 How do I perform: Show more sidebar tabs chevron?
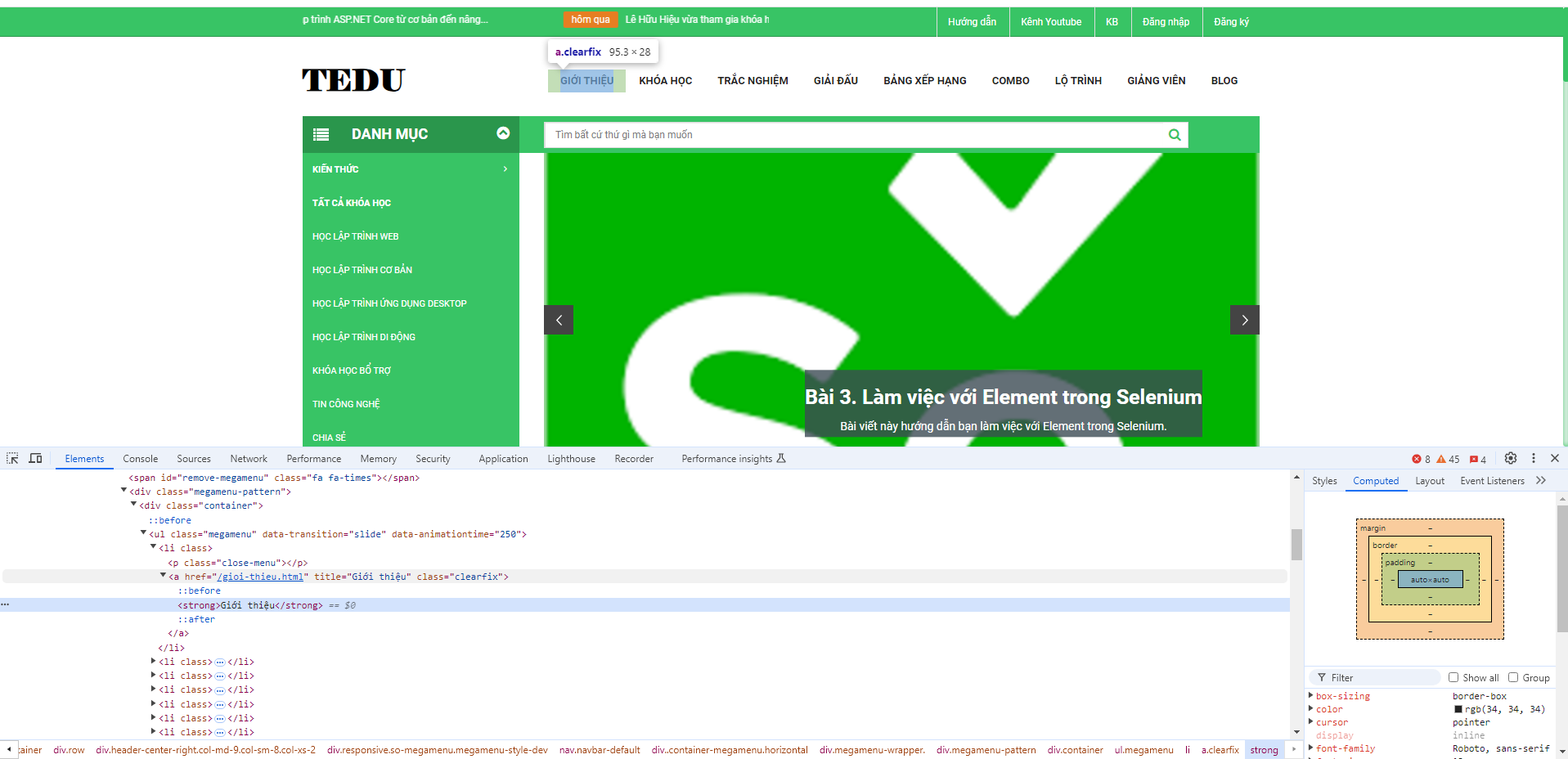pos(1541,481)
